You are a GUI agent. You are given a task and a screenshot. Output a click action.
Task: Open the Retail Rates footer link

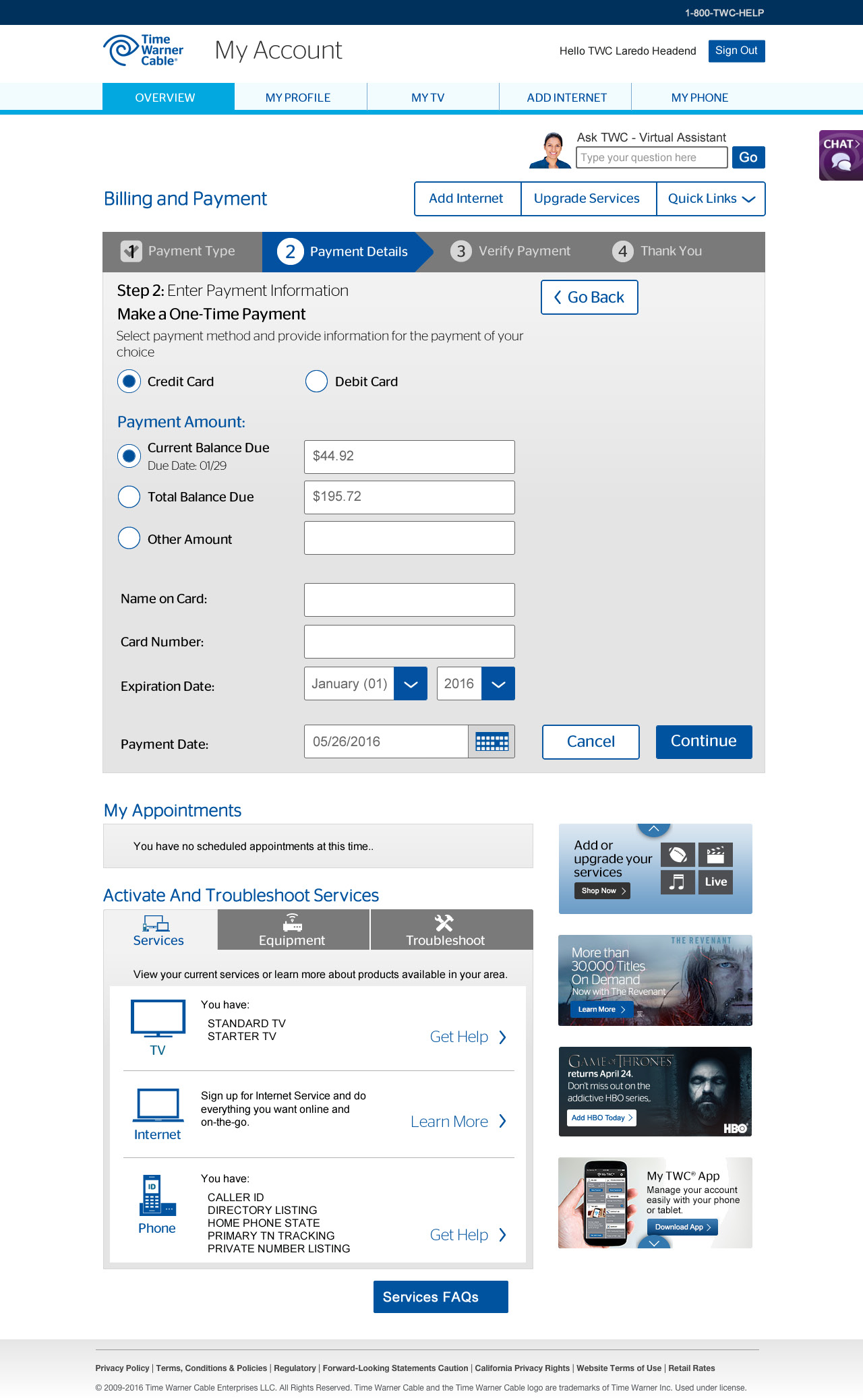coord(692,1368)
